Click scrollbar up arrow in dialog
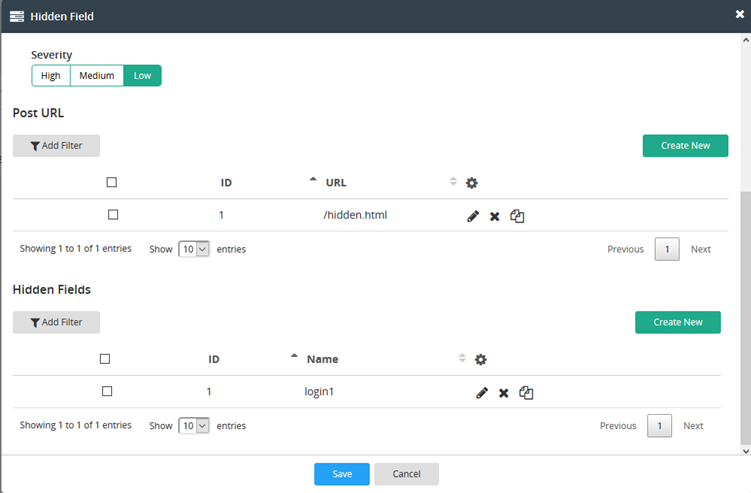Screen dimensions: 751x493 (746, 40)
